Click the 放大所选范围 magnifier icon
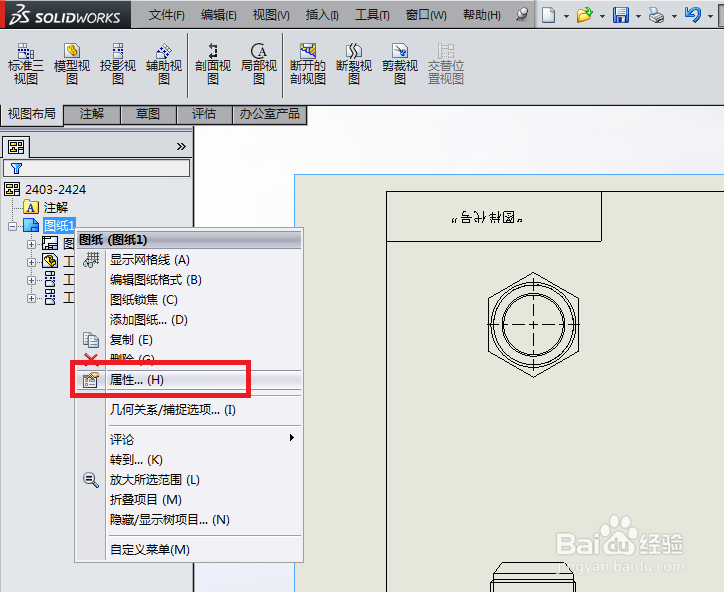This screenshot has width=724, height=592. tap(91, 480)
